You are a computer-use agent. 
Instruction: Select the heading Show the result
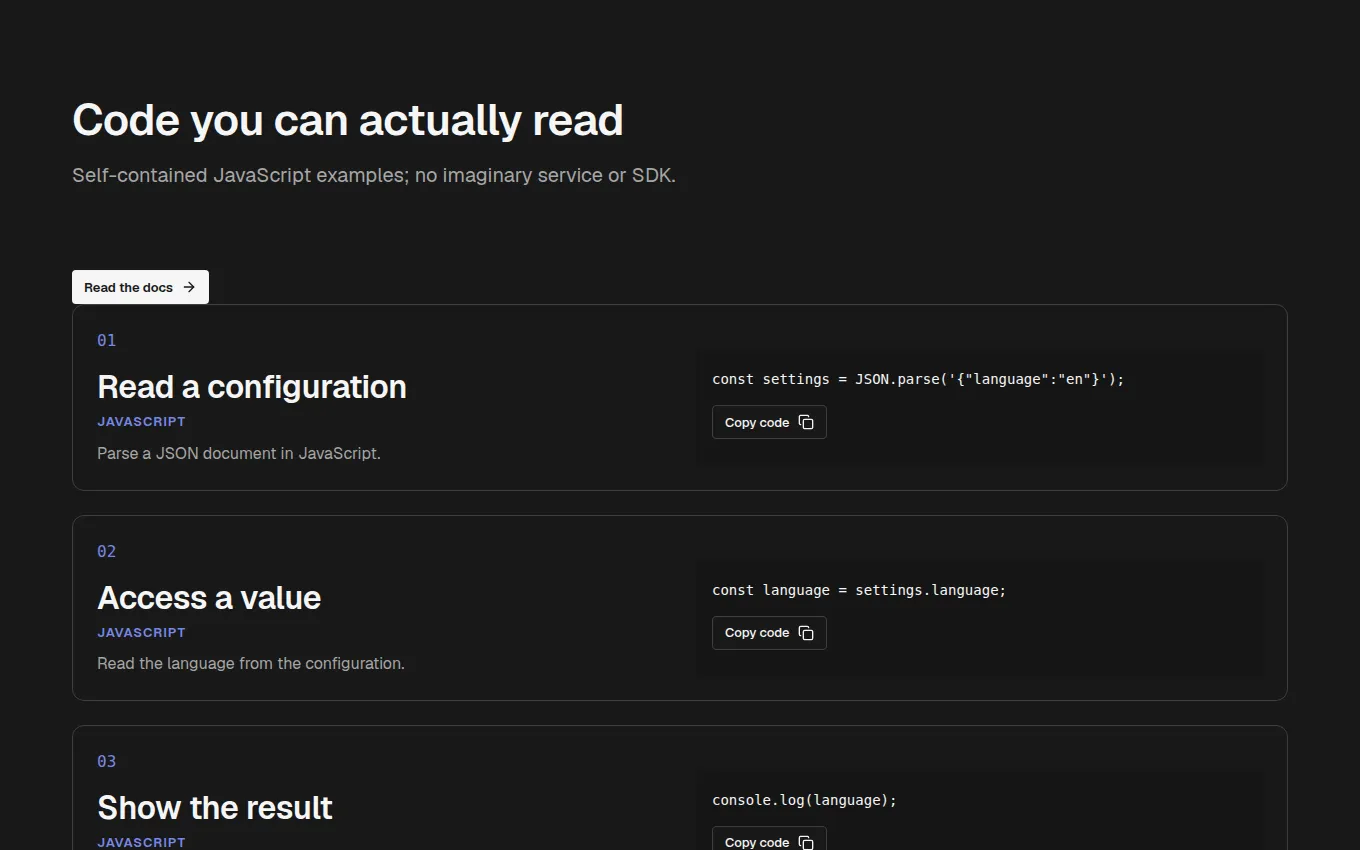point(215,808)
